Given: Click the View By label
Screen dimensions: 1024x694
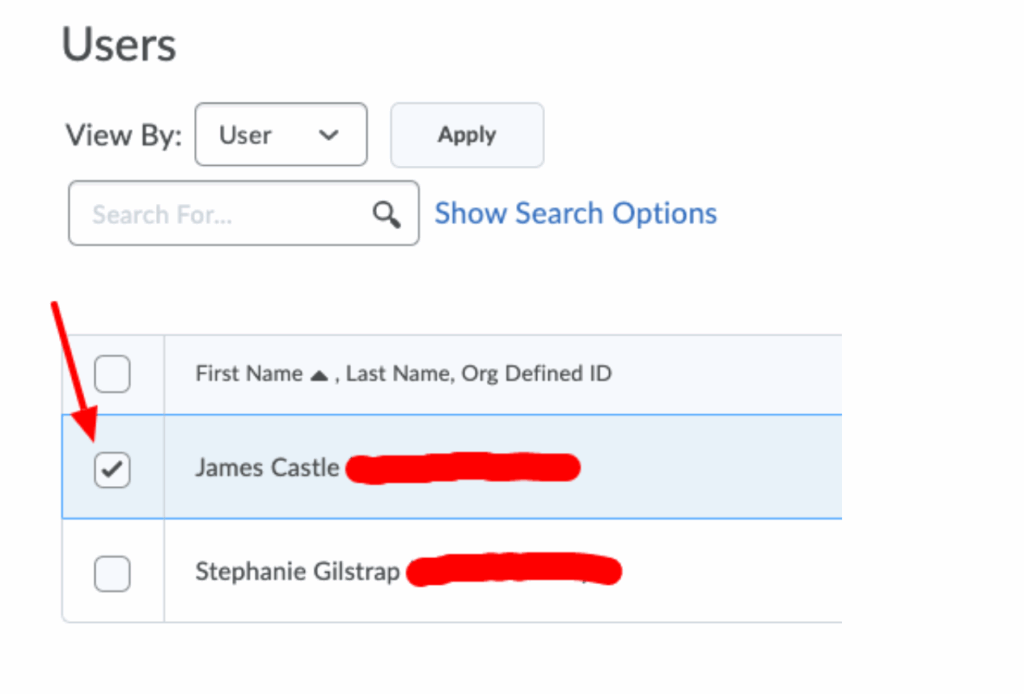Looking at the screenshot, I should tap(123, 135).
